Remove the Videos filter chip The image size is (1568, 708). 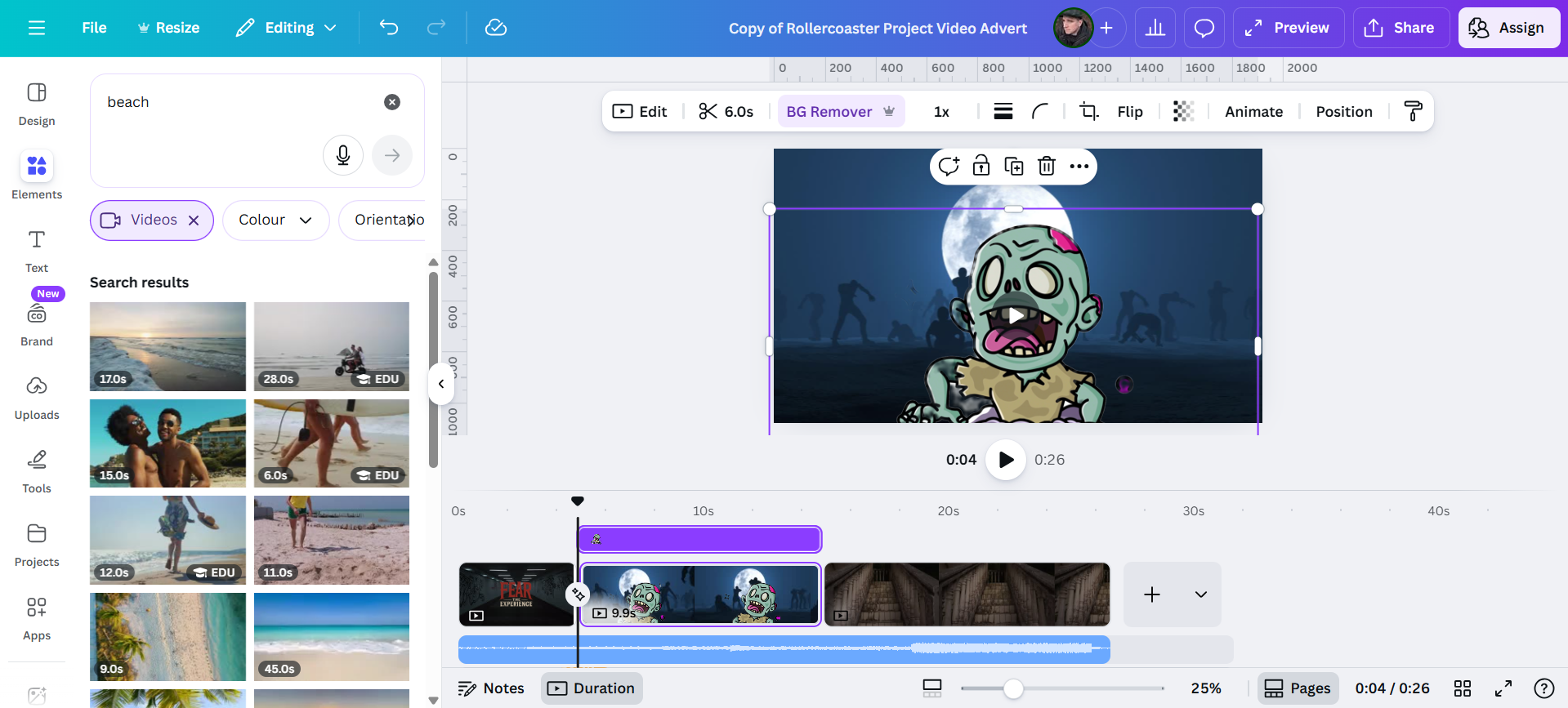coord(194,220)
